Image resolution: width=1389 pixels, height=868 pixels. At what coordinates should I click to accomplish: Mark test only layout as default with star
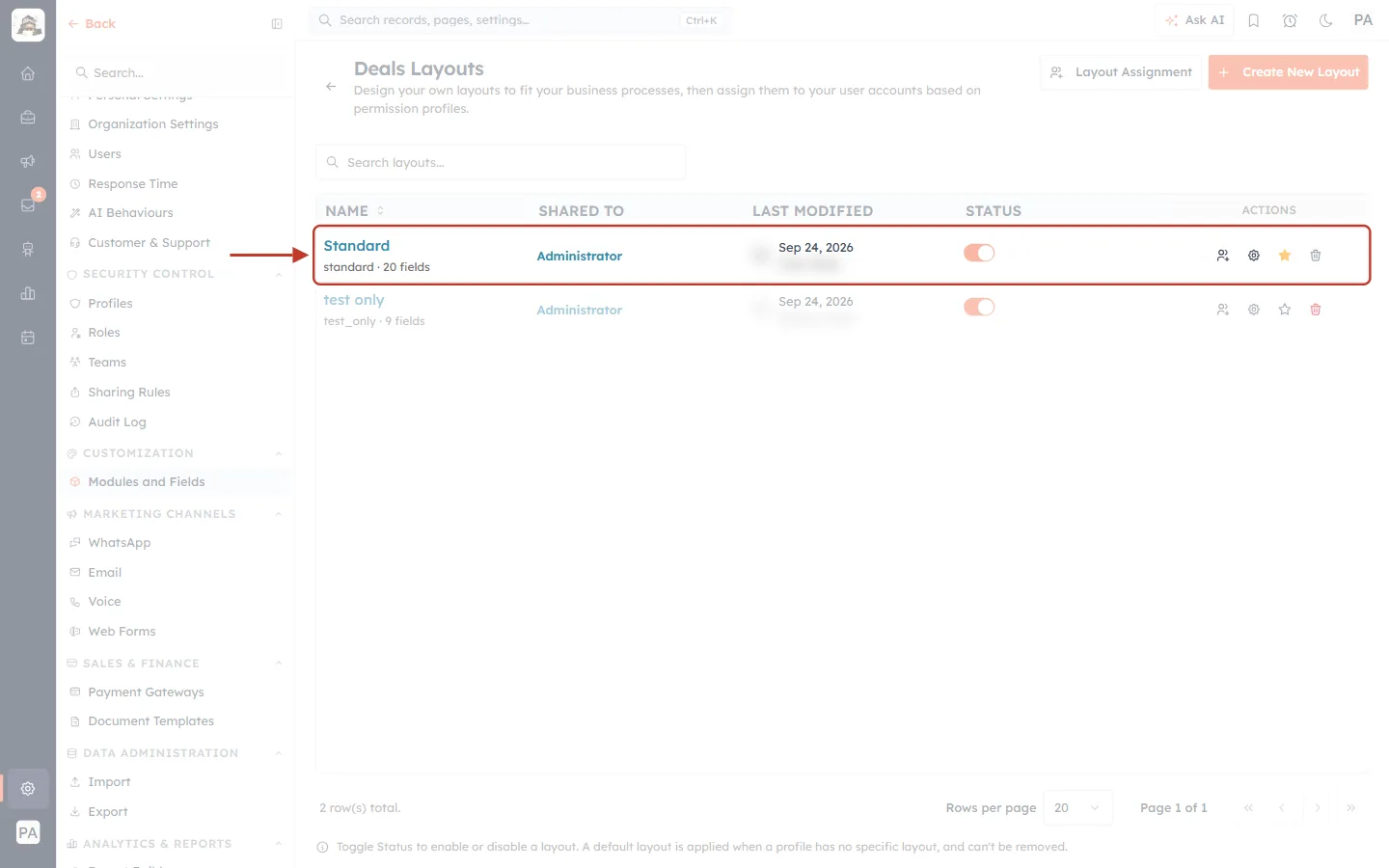point(1285,310)
